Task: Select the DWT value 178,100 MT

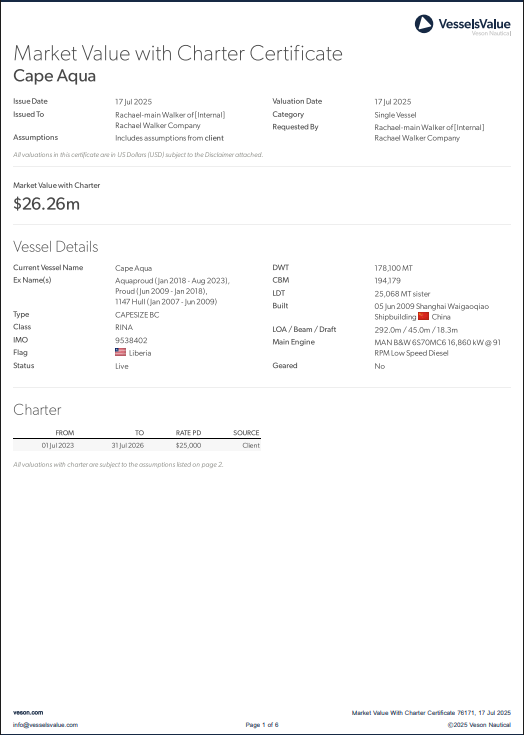Action: tap(394, 268)
